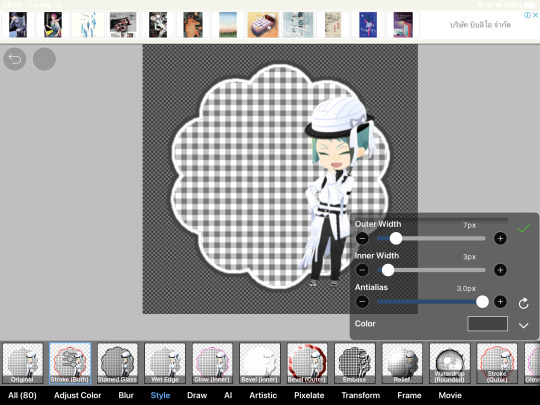Viewport: 540px width, 405px height.
Task: Pick the Bevel (Inner) filter
Action: click(260, 363)
